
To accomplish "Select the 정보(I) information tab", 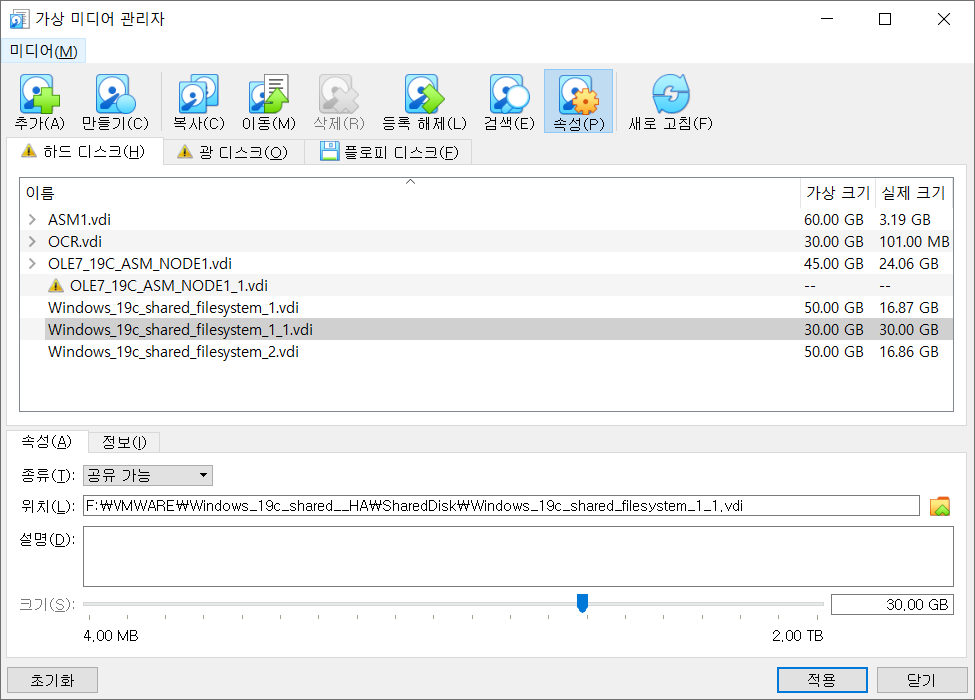I will [x=124, y=443].
